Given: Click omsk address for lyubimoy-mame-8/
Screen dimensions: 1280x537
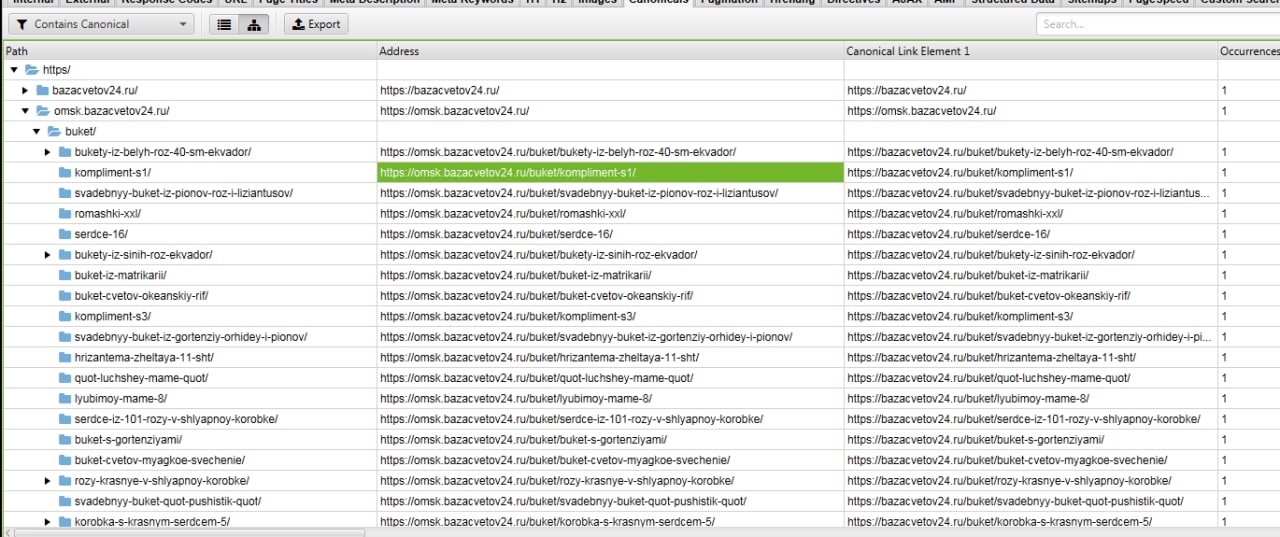Looking at the screenshot, I should pyautogui.click(x=516, y=398).
